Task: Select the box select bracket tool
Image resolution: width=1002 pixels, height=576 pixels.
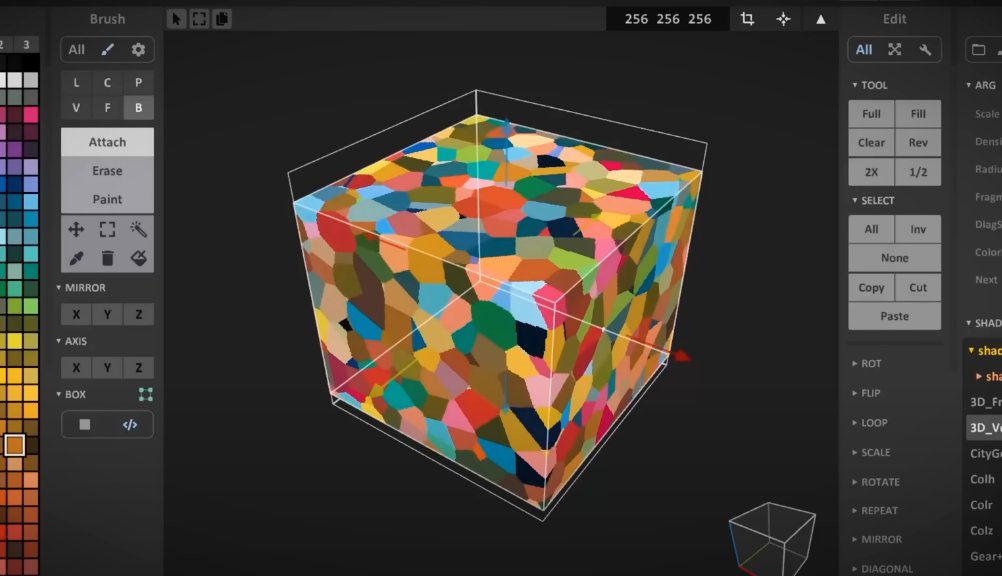Action: (x=107, y=230)
